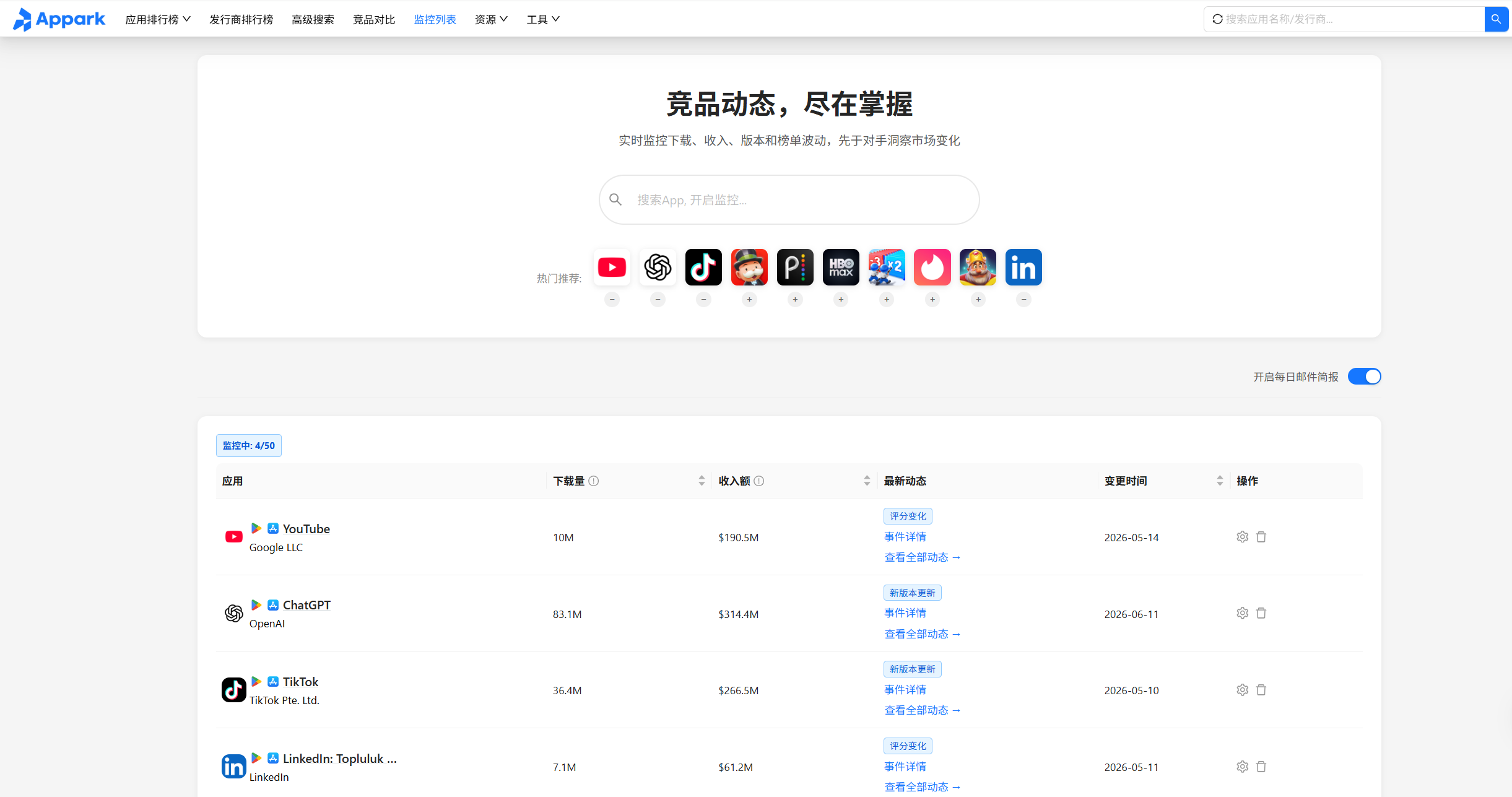Sort table by 下载量 column arrows

pyautogui.click(x=702, y=481)
